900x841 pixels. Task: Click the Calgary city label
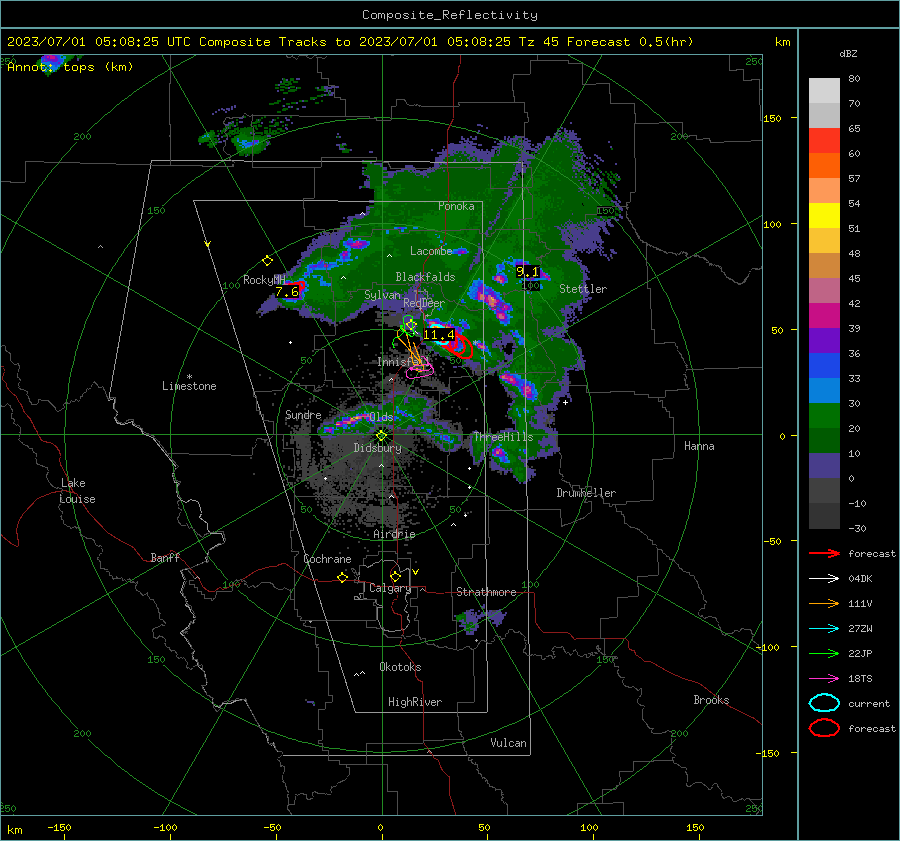390,588
